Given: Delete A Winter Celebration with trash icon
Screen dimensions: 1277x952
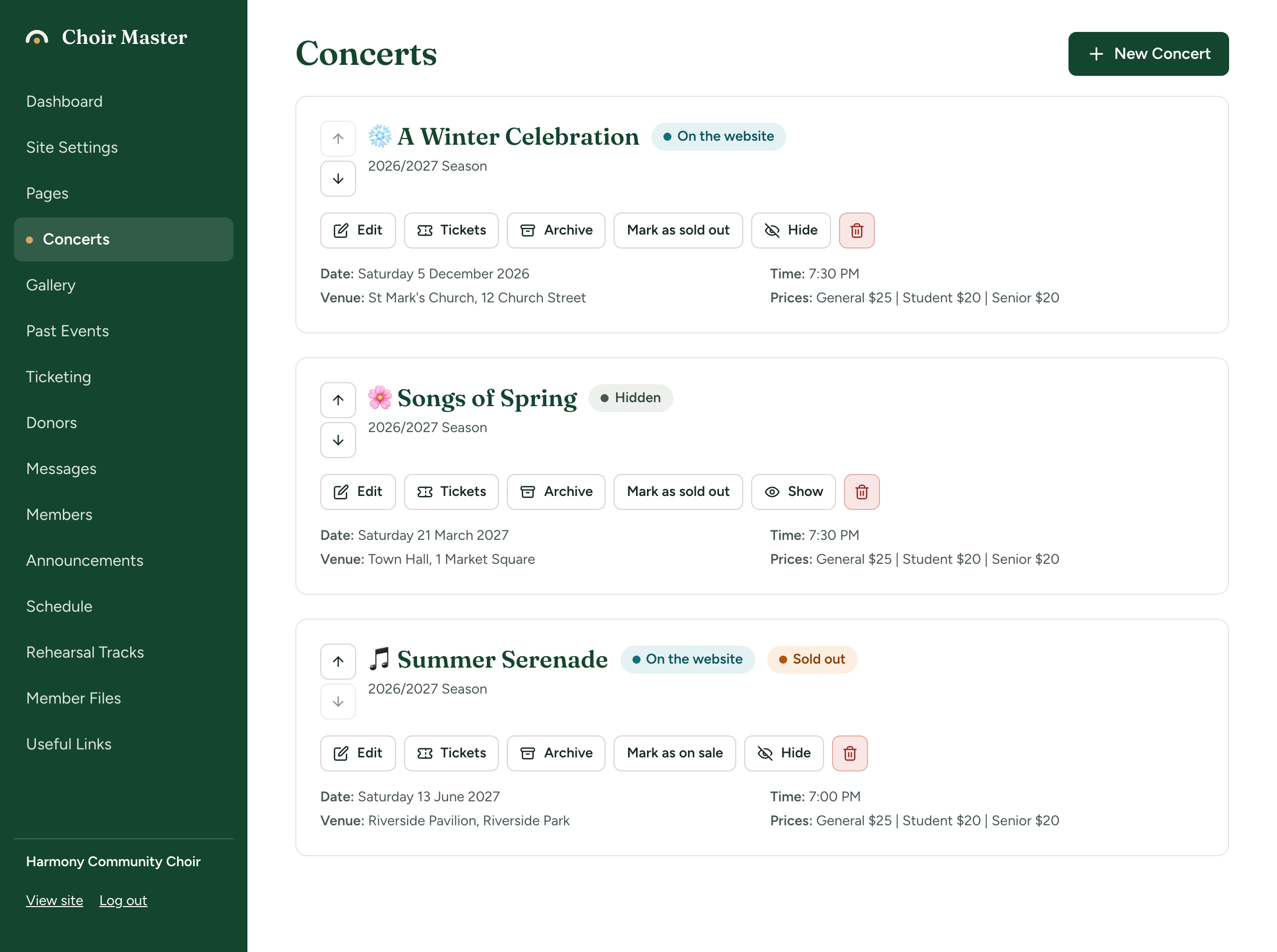Looking at the screenshot, I should [x=856, y=231].
